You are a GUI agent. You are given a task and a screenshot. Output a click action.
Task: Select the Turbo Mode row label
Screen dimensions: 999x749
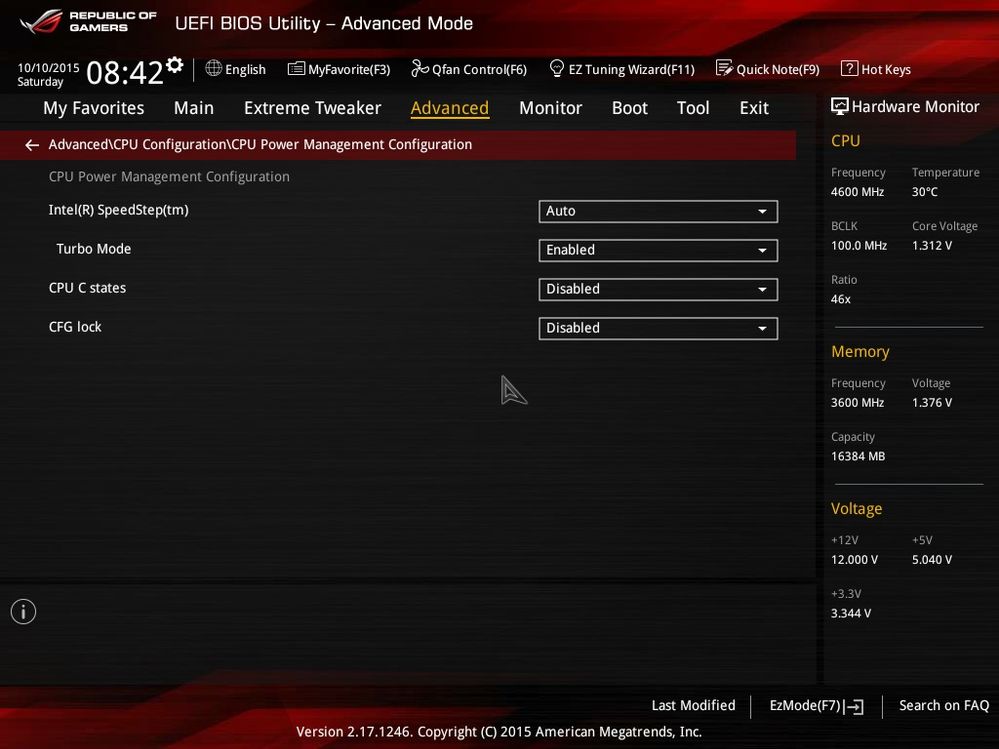pyautogui.click(x=94, y=249)
